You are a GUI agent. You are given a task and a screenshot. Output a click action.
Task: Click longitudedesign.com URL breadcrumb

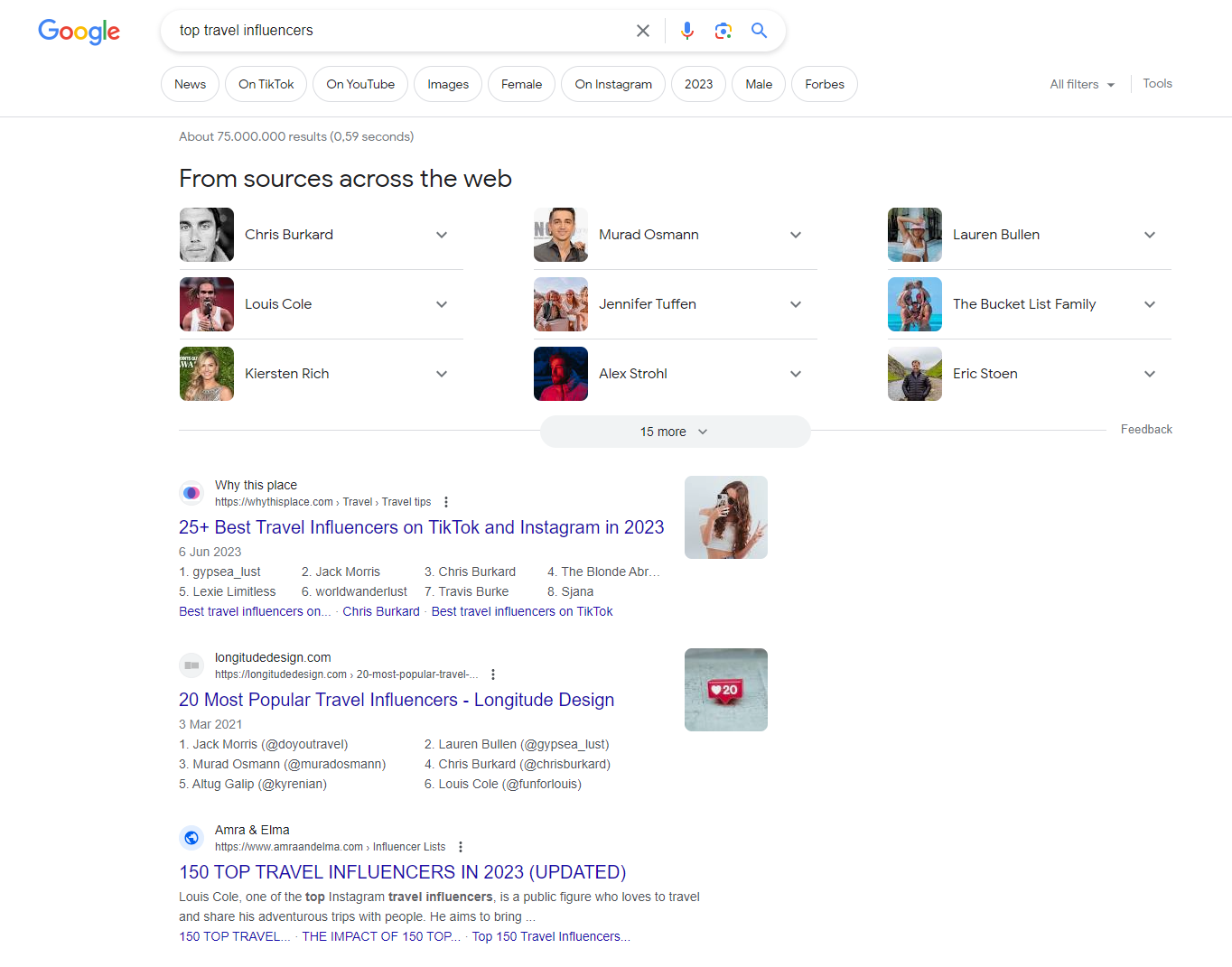pos(347,674)
